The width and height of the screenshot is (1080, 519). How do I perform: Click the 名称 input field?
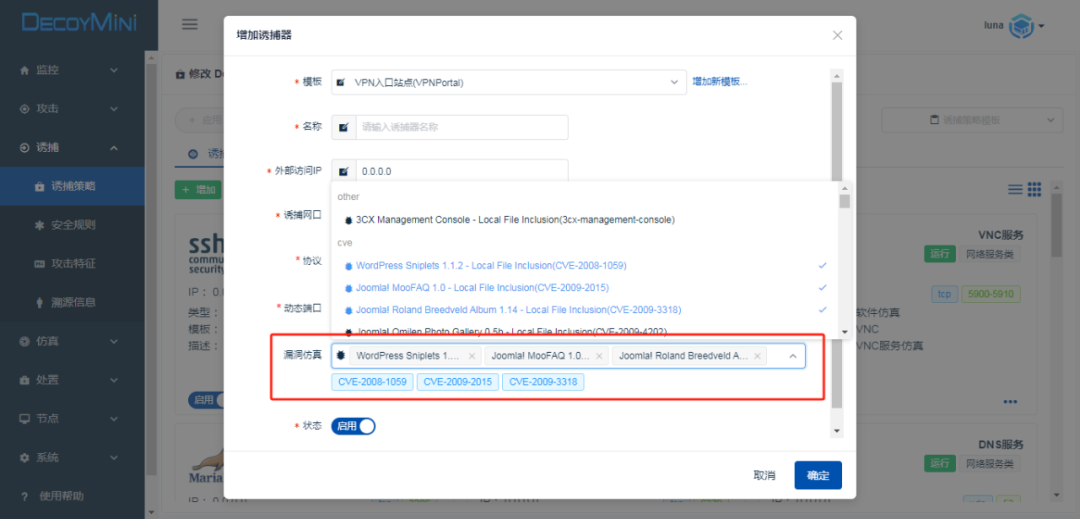461,127
